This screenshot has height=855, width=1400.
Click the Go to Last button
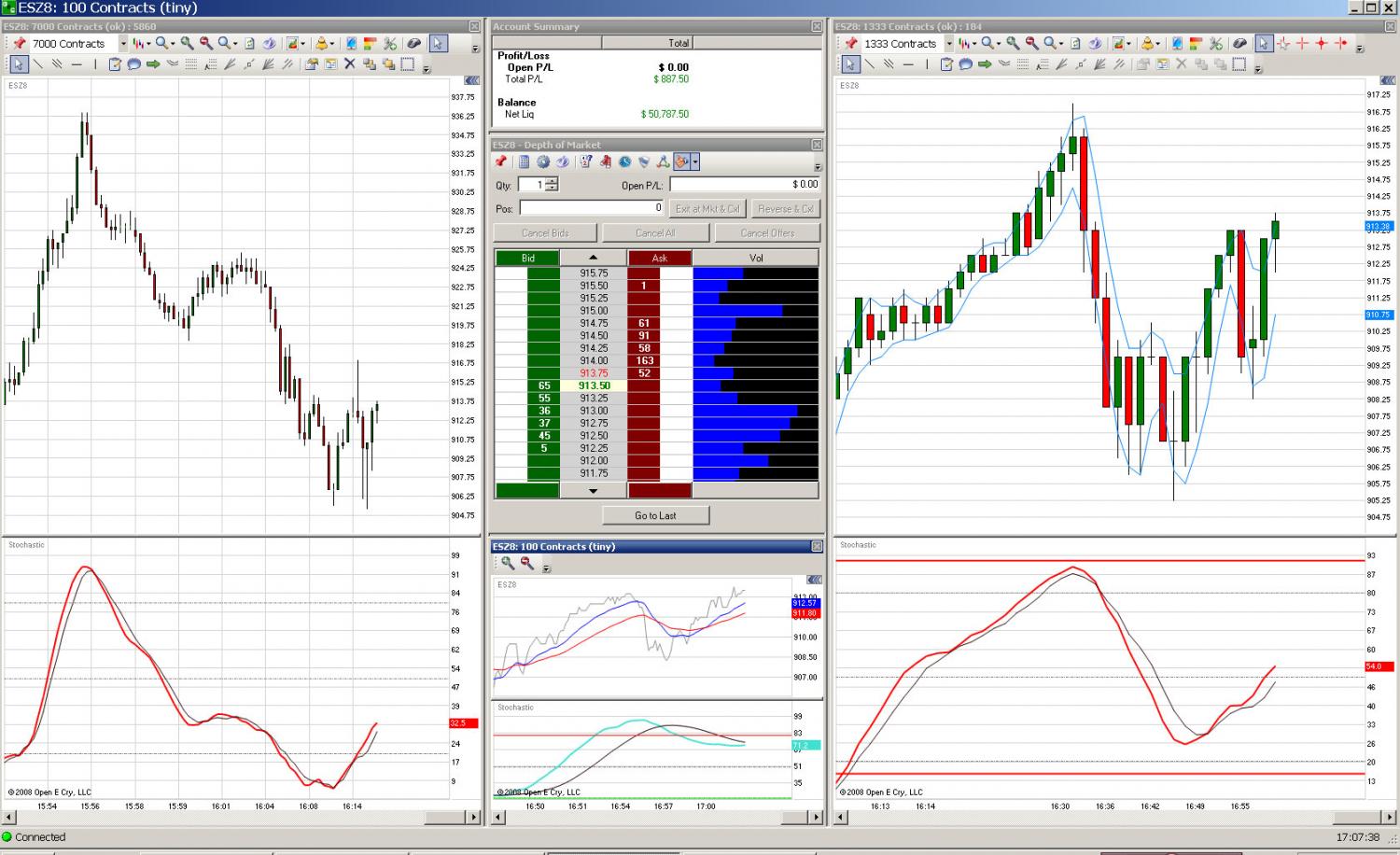click(655, 515)
